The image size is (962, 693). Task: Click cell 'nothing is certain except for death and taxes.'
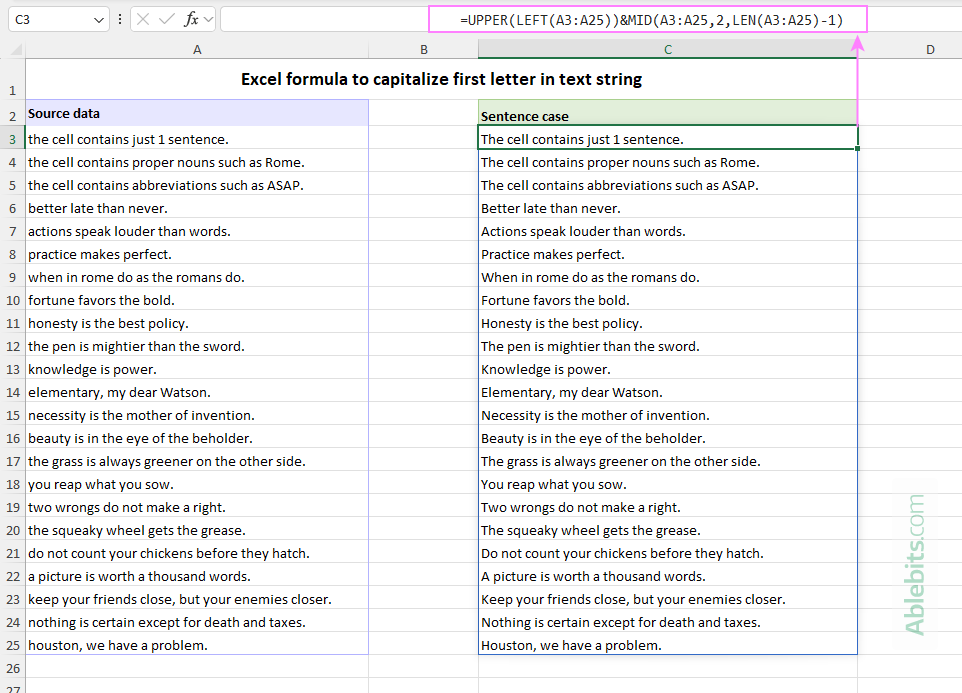[197, 622]
